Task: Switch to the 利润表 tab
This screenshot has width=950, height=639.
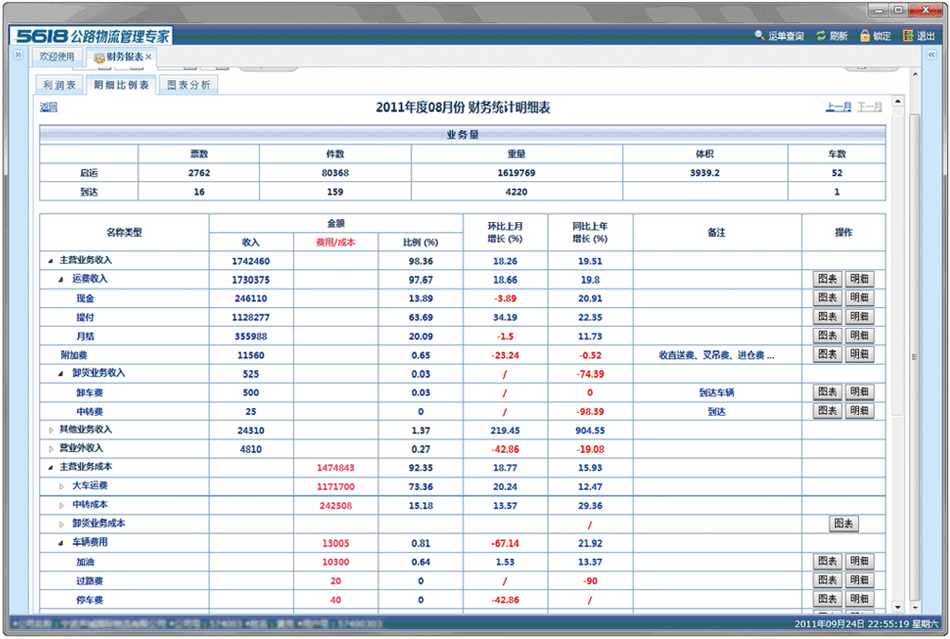Action: coord(57,85)
